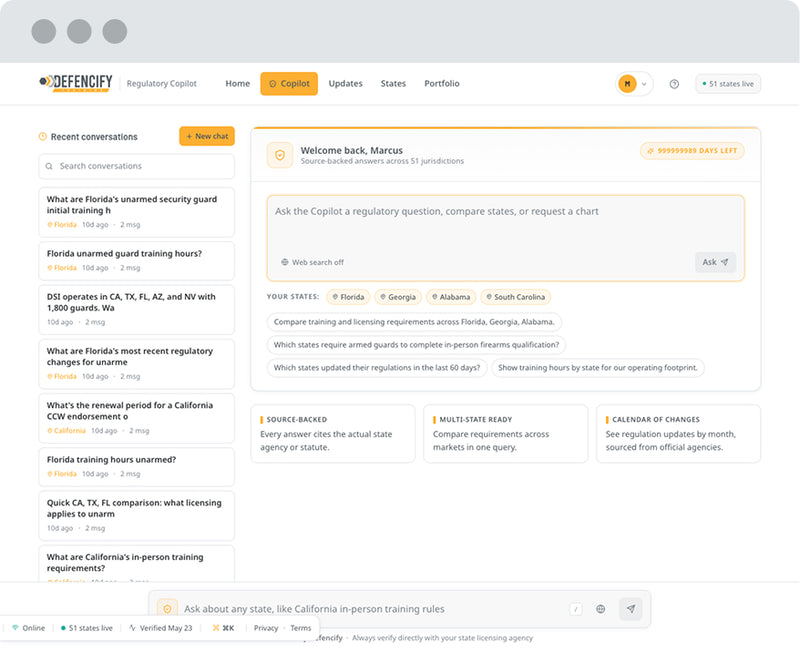Click Verified May 23 status entry
Image resolution: width=800 pixels, height=652 pixels.
tap(161, 628)
